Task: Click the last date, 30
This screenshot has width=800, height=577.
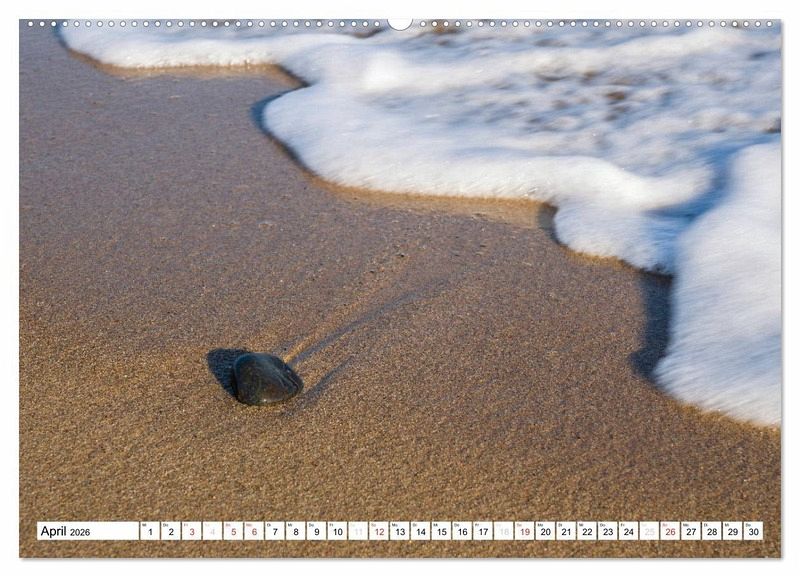Action: click(753, 531)
